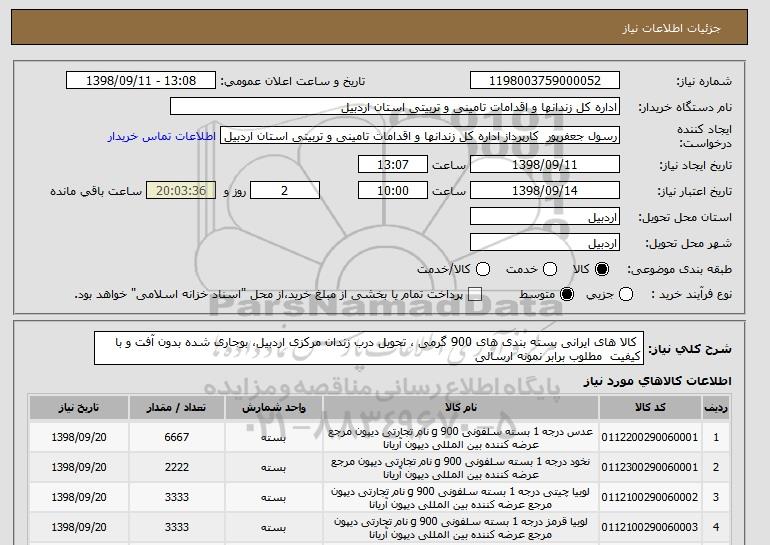Click the delivery province field اردبیل
This screenshot has height=545, width=770.
[x=545, y=217]
